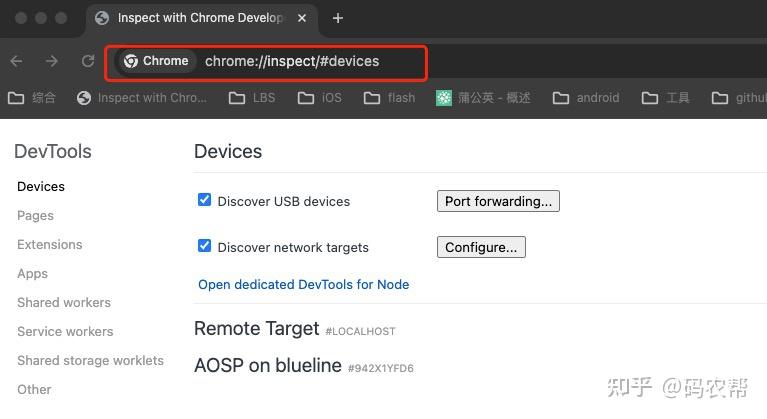
Task: Toggle Discover network targets checkbox
Action: 205,246
